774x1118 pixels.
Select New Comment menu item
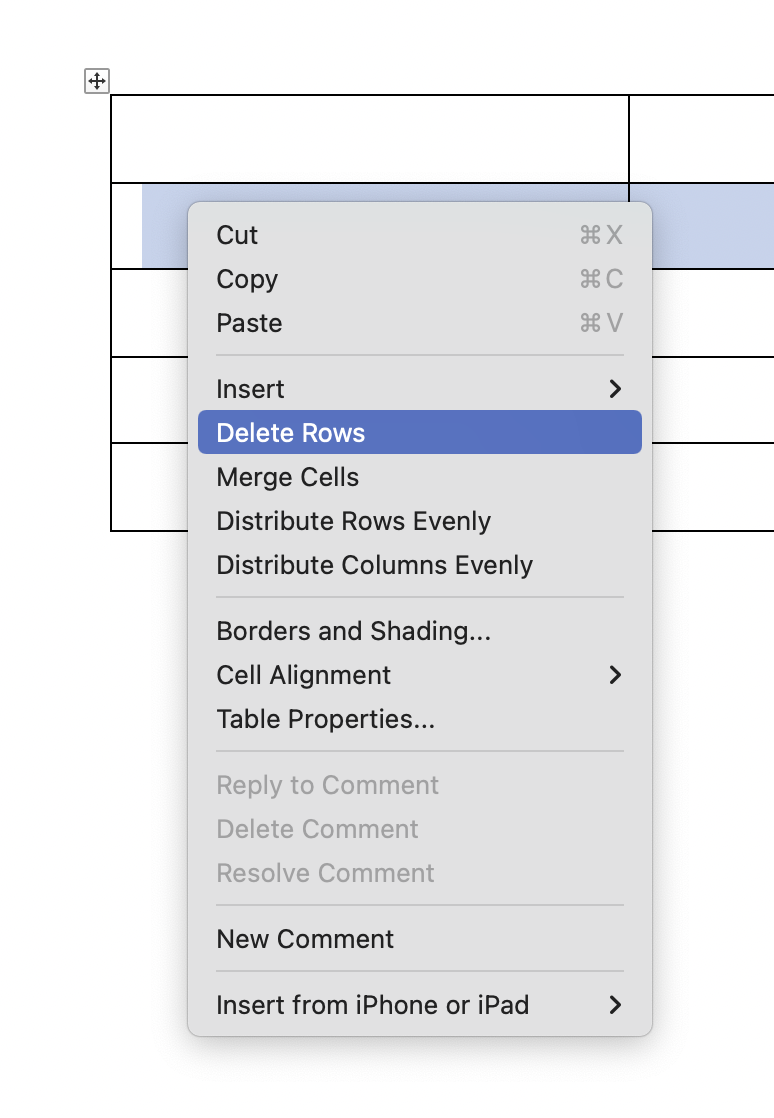point(305,939)
